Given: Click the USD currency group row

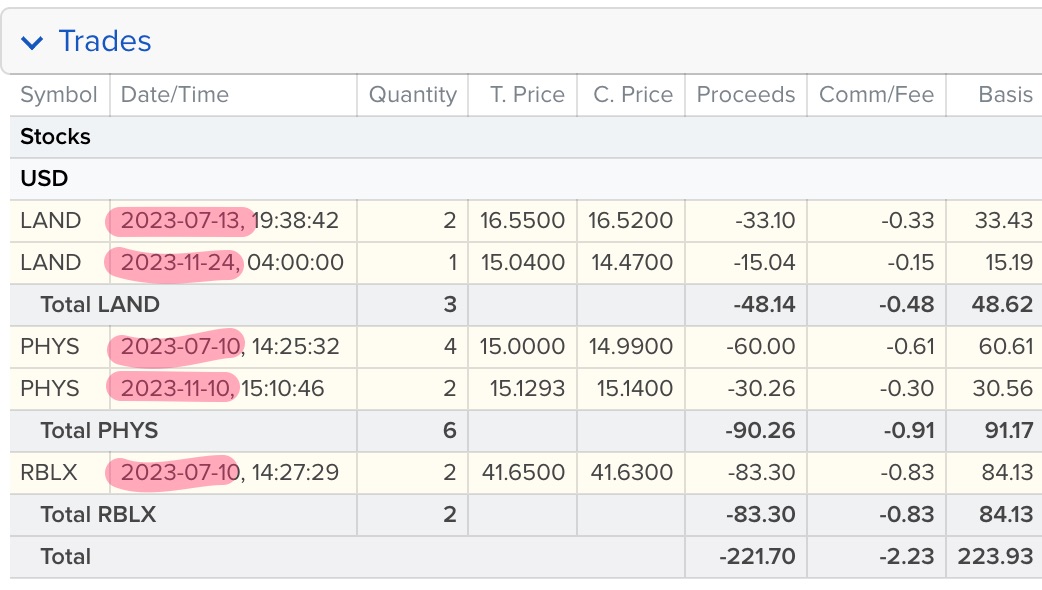Looking at the screenshot, I should (x=526, y=179).
